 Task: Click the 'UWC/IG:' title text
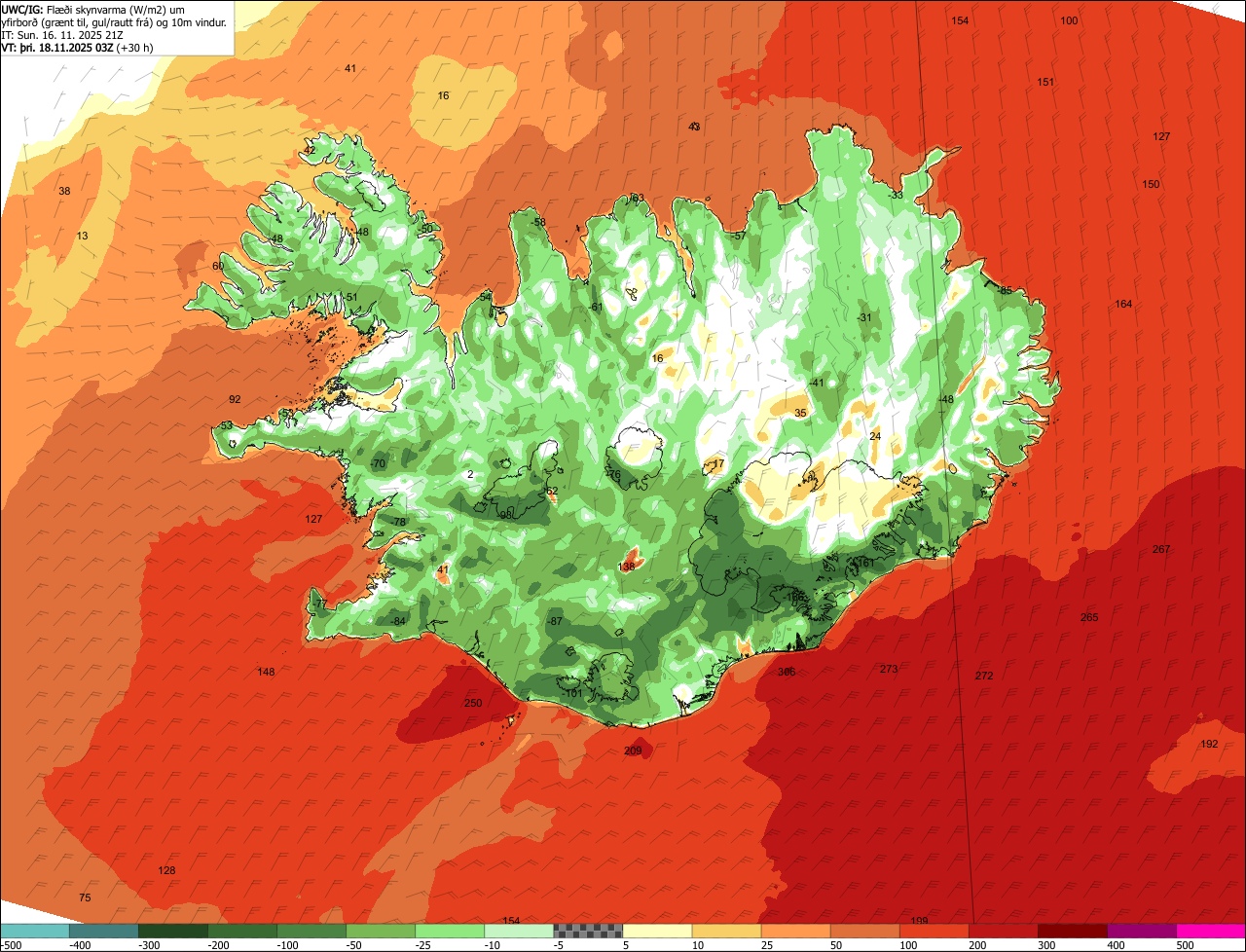pos(22,10)
